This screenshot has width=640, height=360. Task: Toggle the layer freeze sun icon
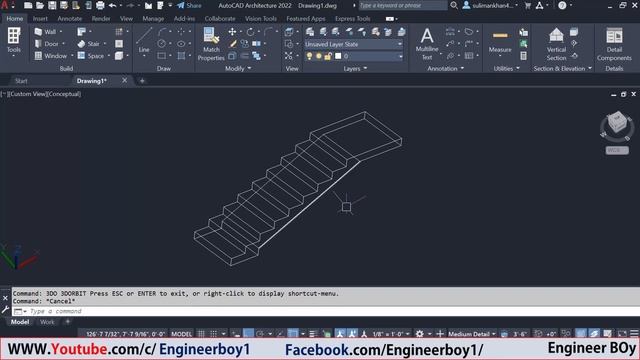tap(318, 56)
